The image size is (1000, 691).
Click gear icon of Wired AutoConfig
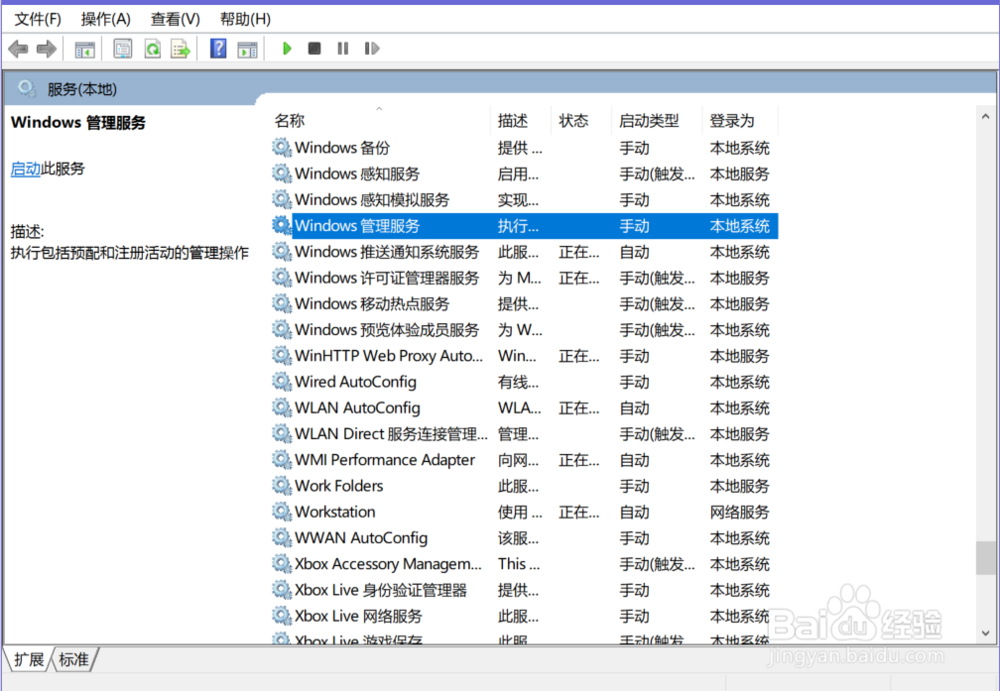click(x=281, y=382)
